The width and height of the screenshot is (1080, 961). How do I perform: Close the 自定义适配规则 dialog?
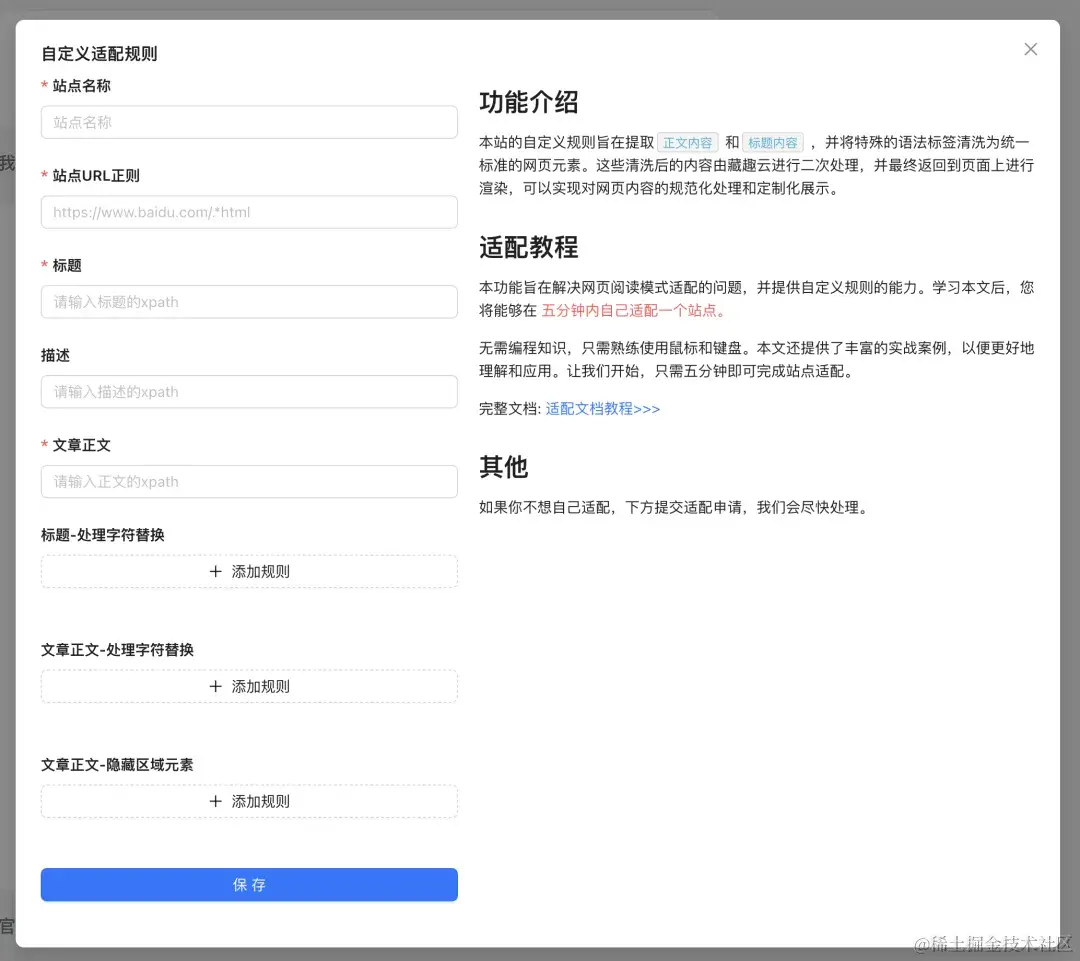click(x=1030, y=48)
